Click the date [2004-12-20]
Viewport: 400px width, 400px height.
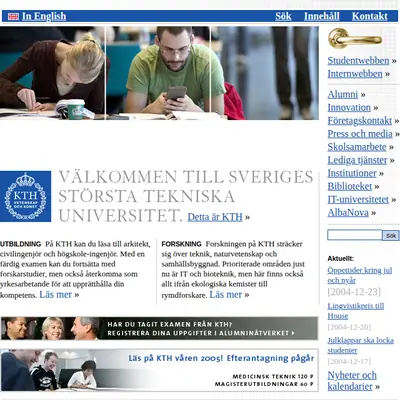point(349,327)
